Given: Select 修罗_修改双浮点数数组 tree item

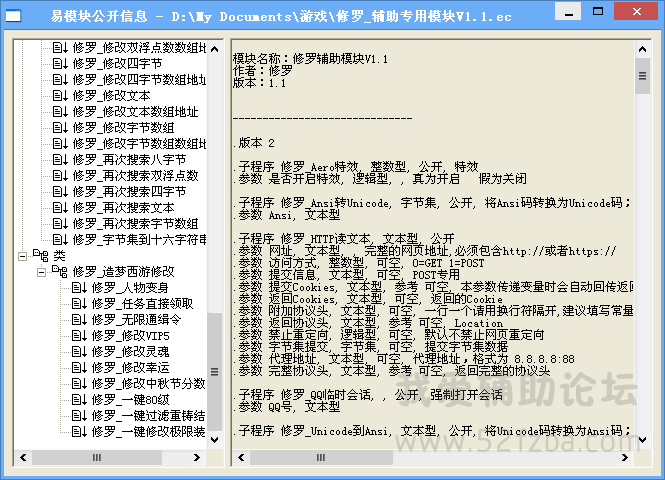Looking at the screenshot, I should coord(140,47).
